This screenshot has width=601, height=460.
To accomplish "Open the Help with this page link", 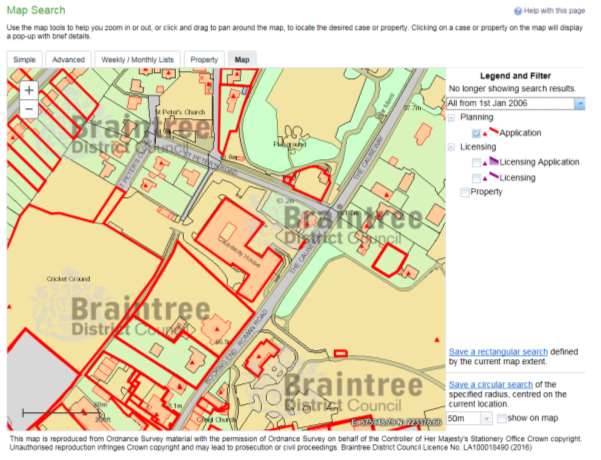I will (554, 11).
